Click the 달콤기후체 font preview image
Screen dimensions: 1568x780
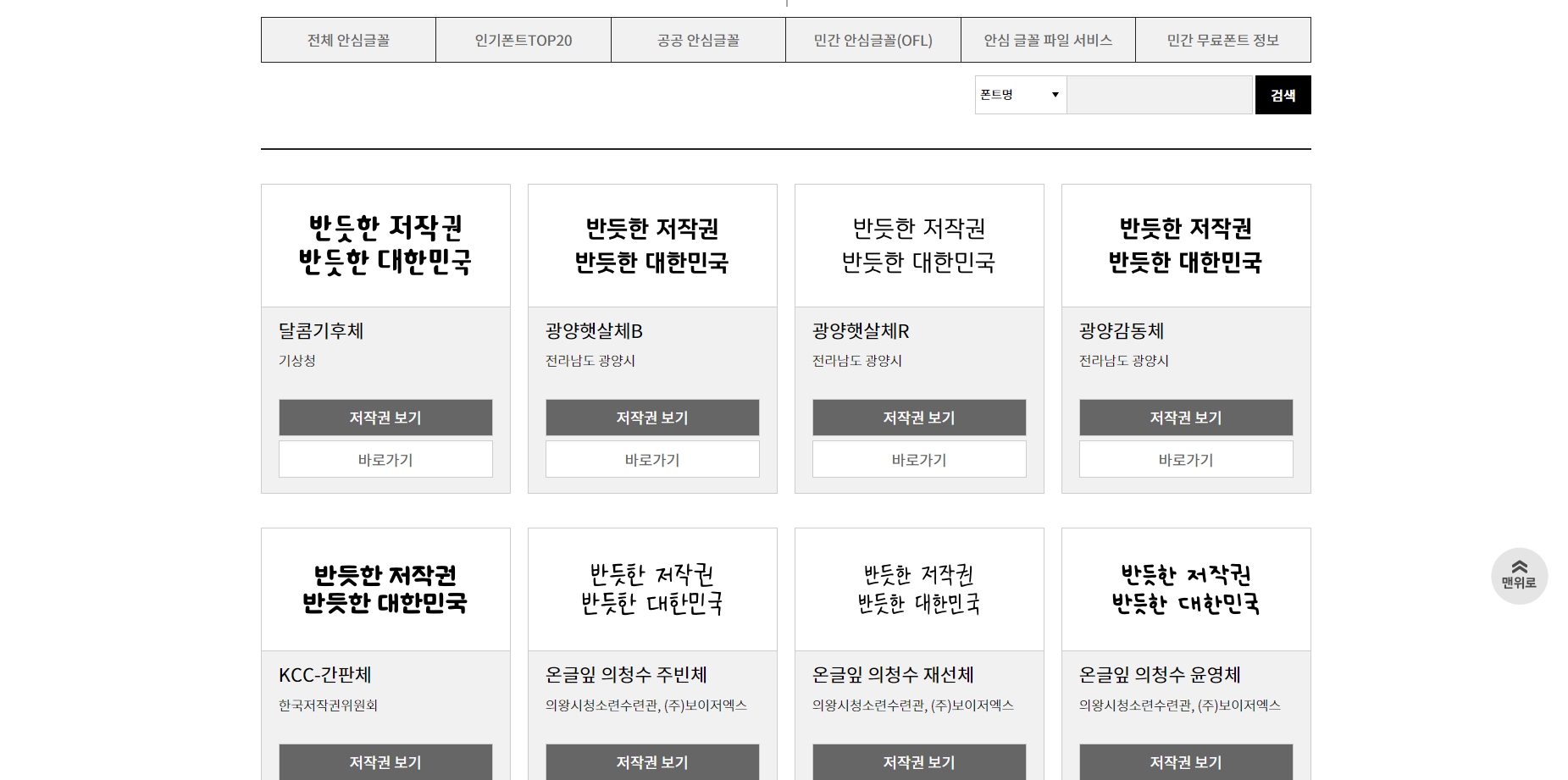(x=385, y=246)
